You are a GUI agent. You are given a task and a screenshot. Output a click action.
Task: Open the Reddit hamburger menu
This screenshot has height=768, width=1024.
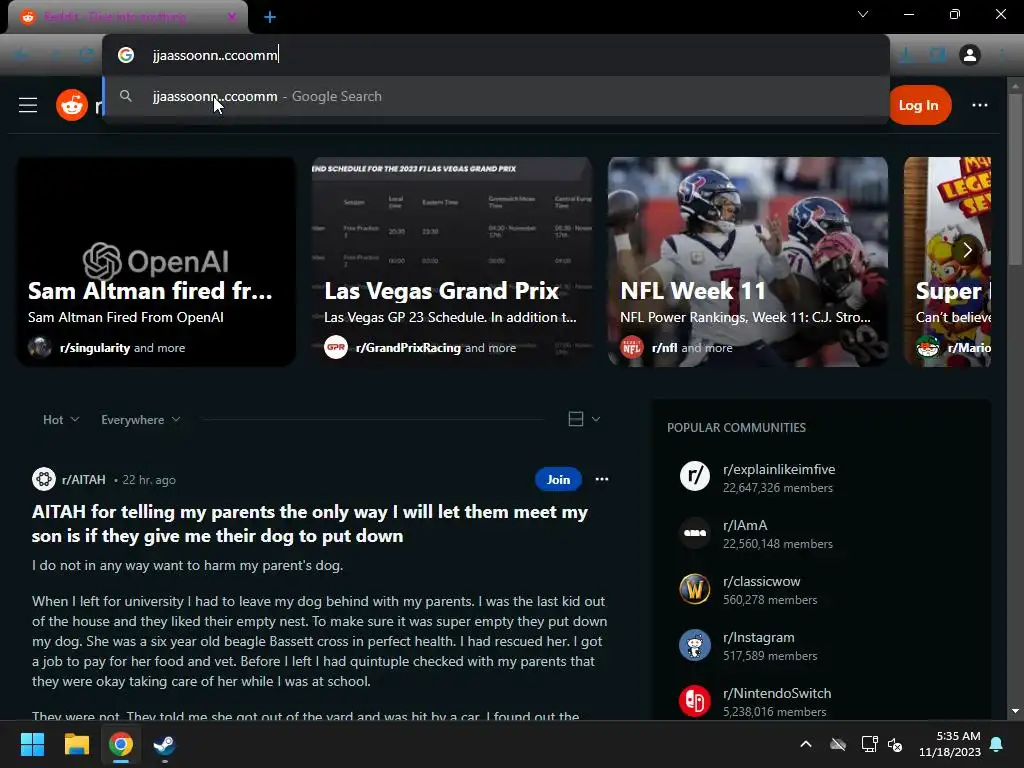(27, 105)
